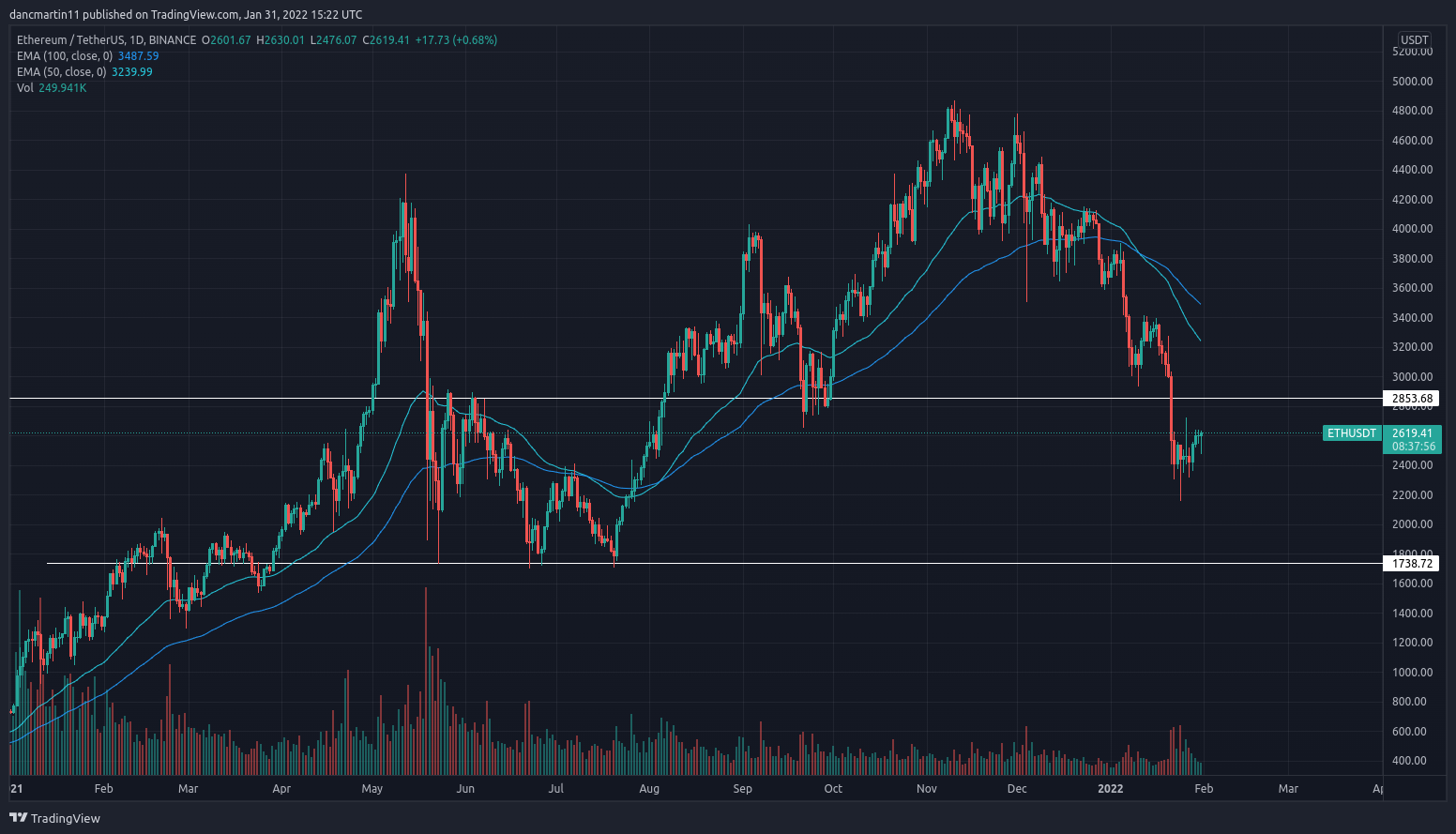Click the 2619.41 current price label

(x=1412, y=433)
